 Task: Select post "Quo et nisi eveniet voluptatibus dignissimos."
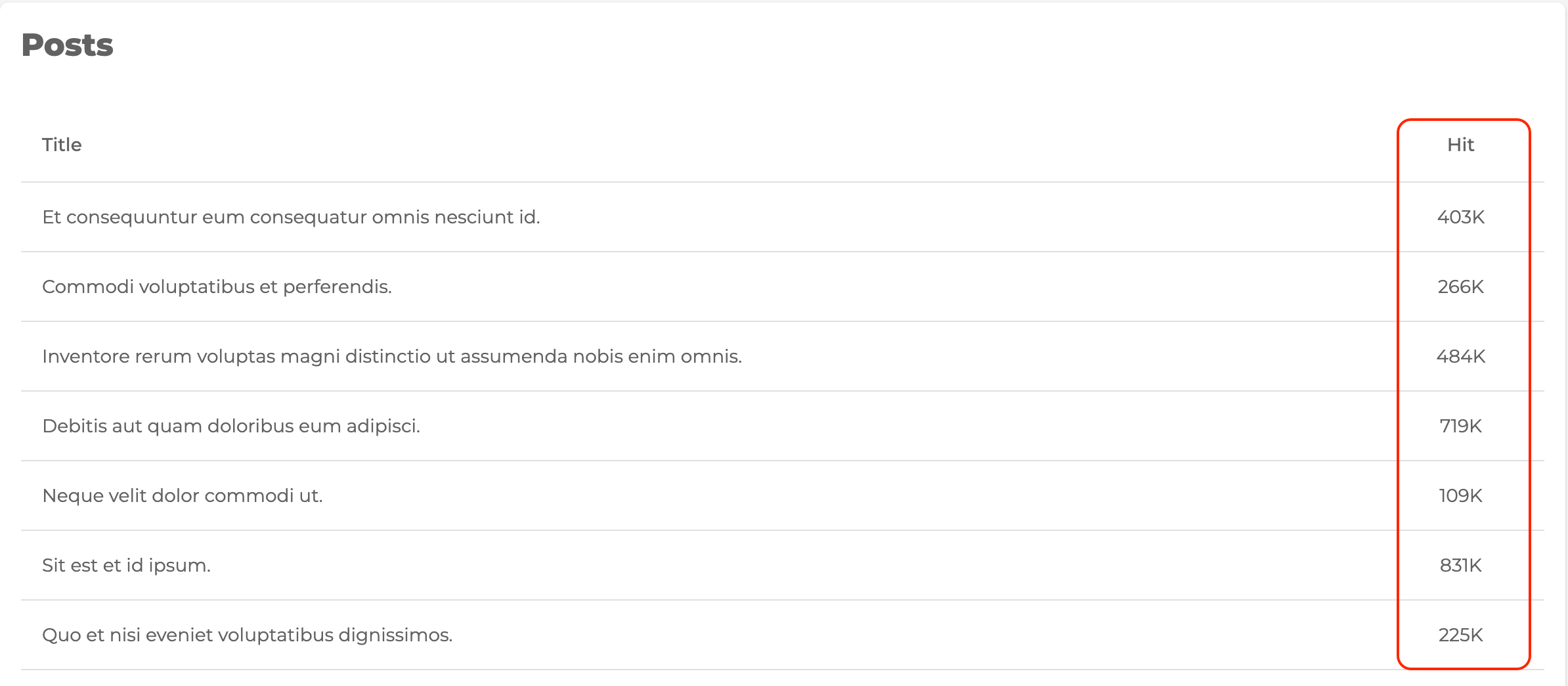(248, 635)
